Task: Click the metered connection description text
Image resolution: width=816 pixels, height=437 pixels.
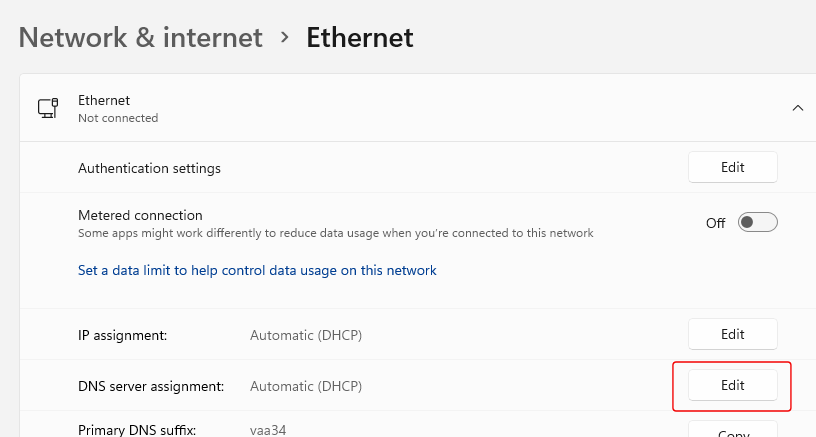Action: (336, 233)
